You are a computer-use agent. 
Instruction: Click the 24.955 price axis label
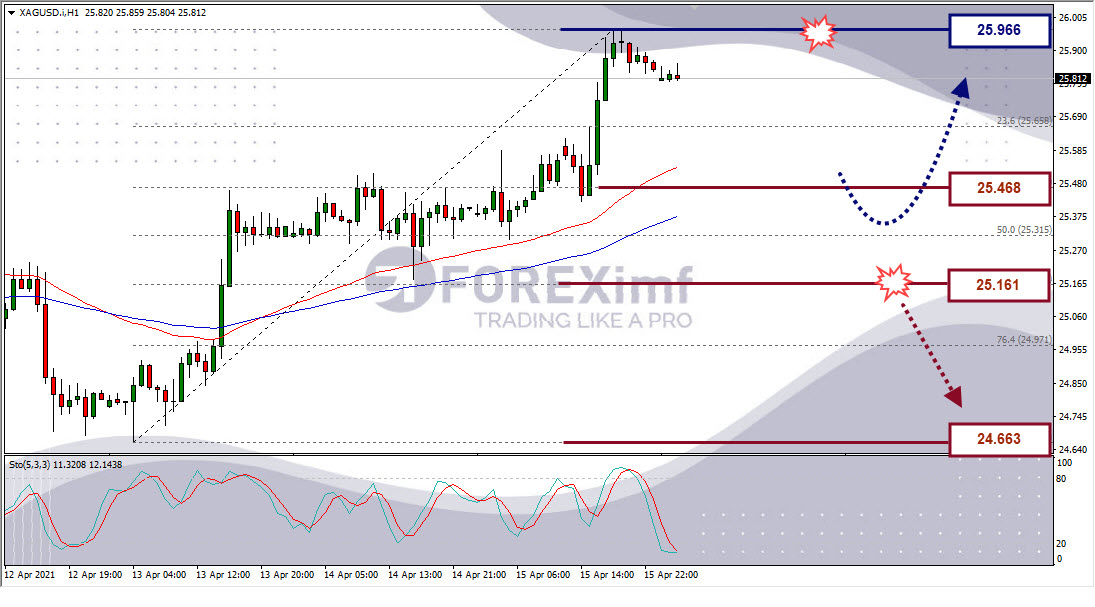pyautogui.click(x=1073, y=349)
